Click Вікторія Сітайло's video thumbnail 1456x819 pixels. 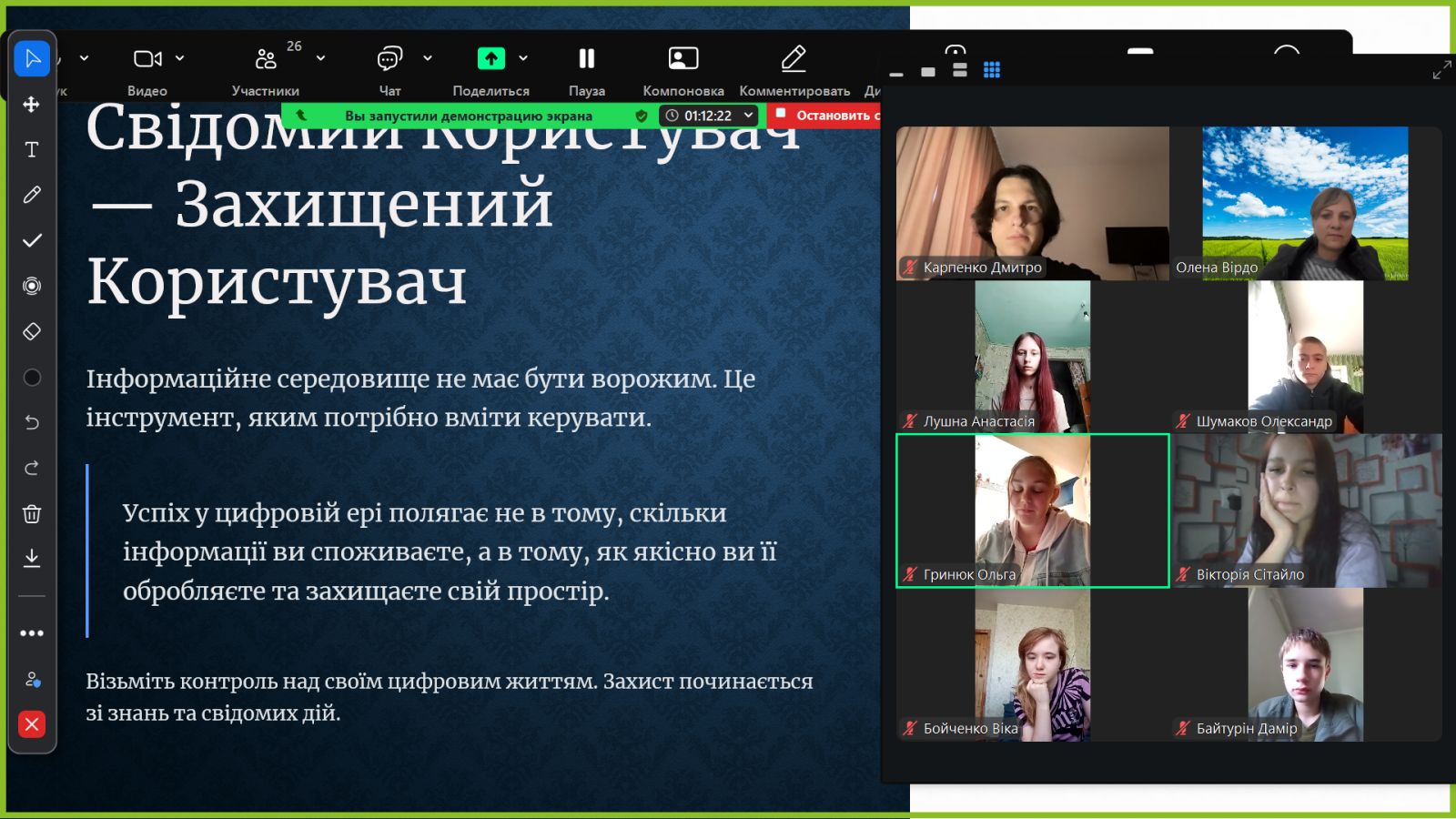point(1307,510)
